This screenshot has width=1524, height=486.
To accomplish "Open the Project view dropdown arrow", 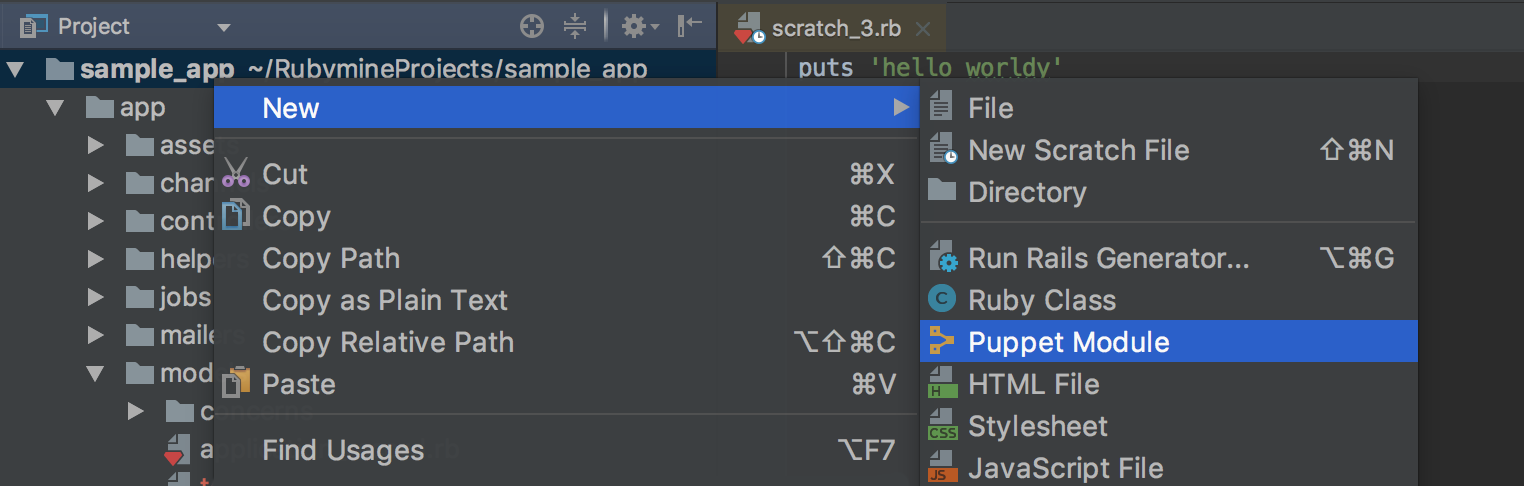I will tap(223, 28).
